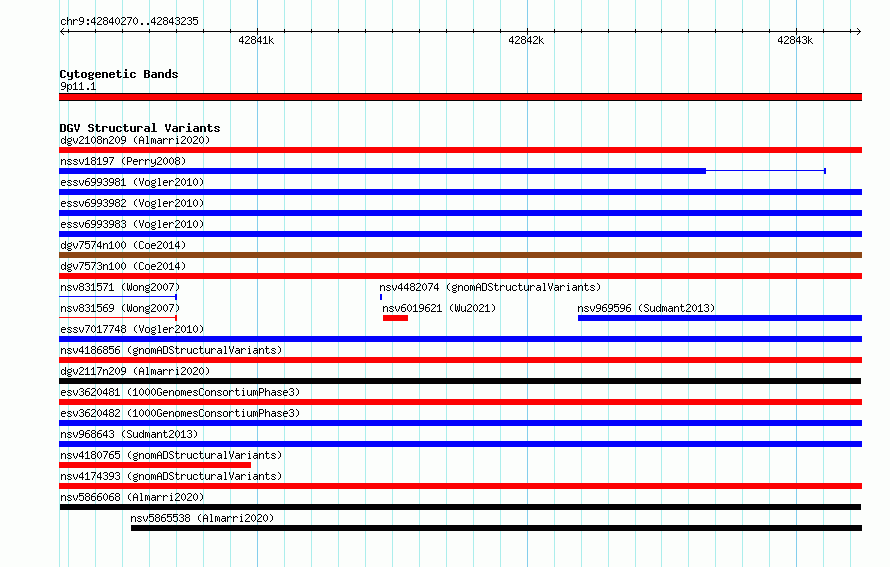This screenshot has height=567, width=890.
Task: Select the thin blue nsv831571 line
Action: coord(118,297)
